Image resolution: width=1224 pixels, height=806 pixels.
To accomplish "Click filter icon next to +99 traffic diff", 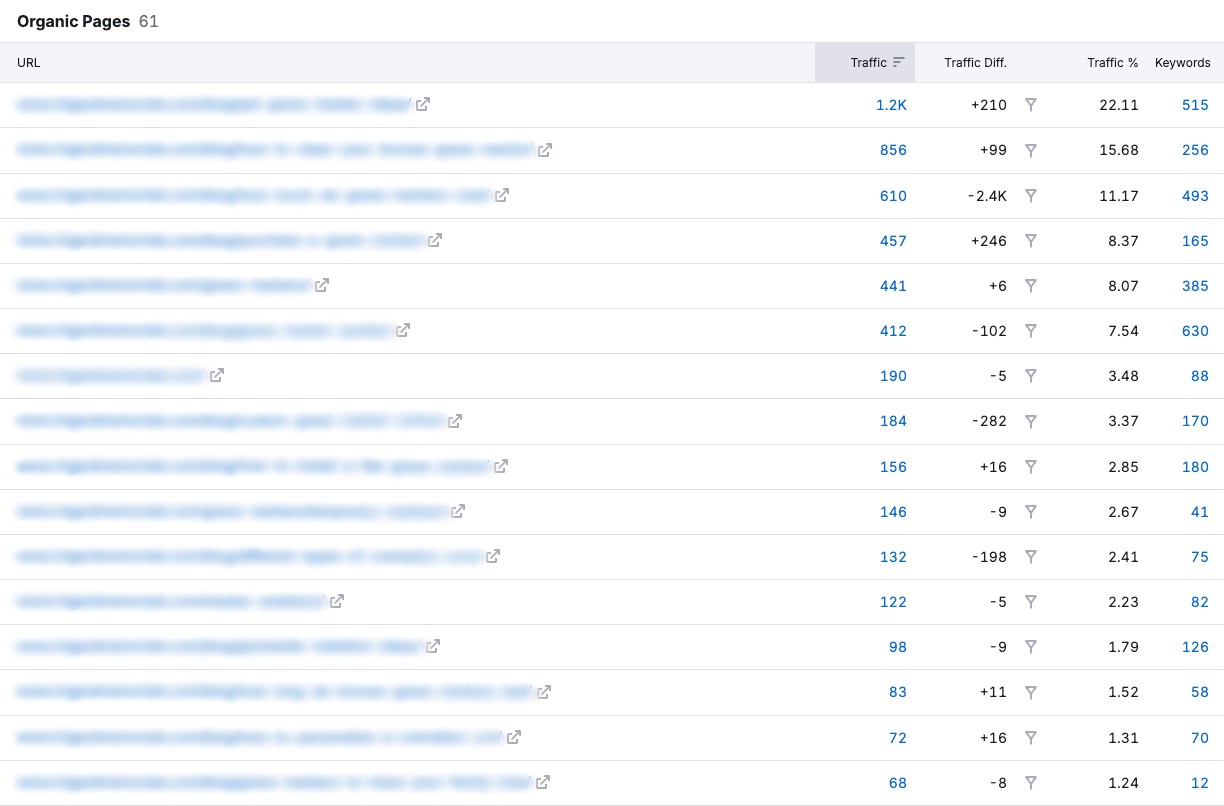I will pos(1031,150).
